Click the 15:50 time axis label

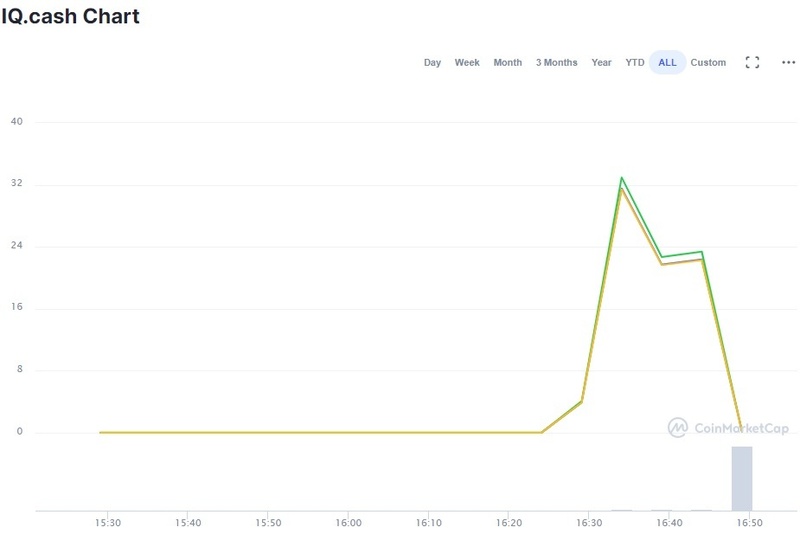click(268, 523)
